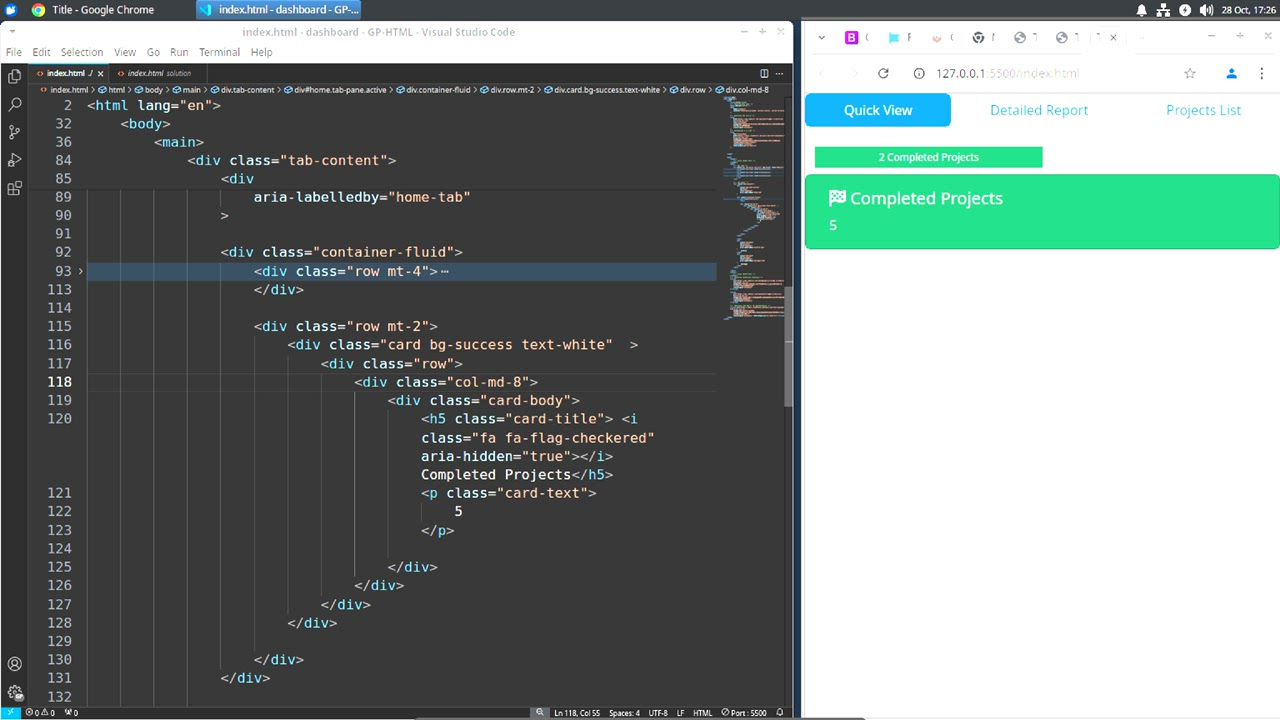1280x720 pixels.
Task: Close the active Chrome tab
Action: [x=1113, y=37]
